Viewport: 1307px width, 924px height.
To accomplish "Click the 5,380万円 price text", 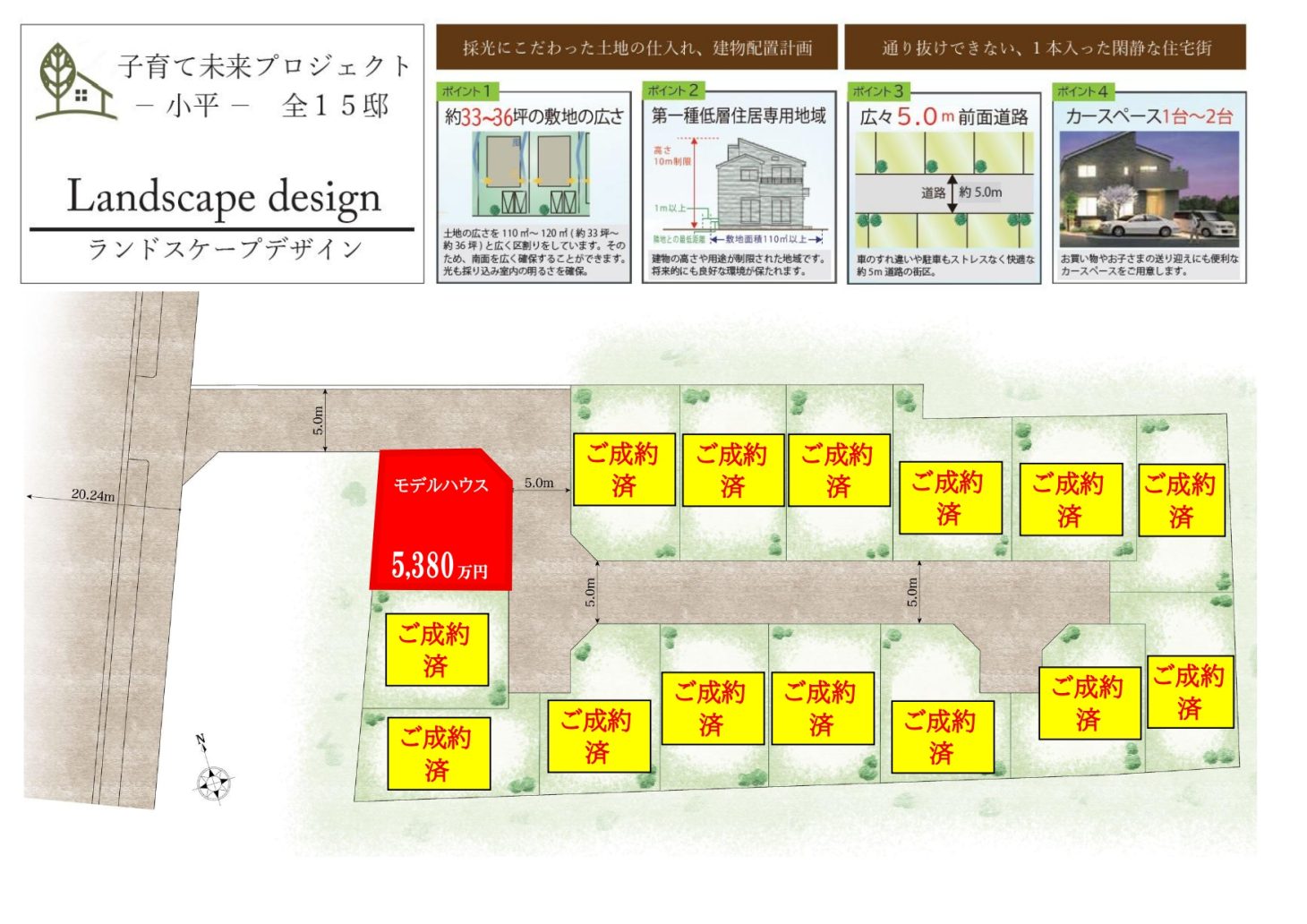I will click(x=439, y=566).
